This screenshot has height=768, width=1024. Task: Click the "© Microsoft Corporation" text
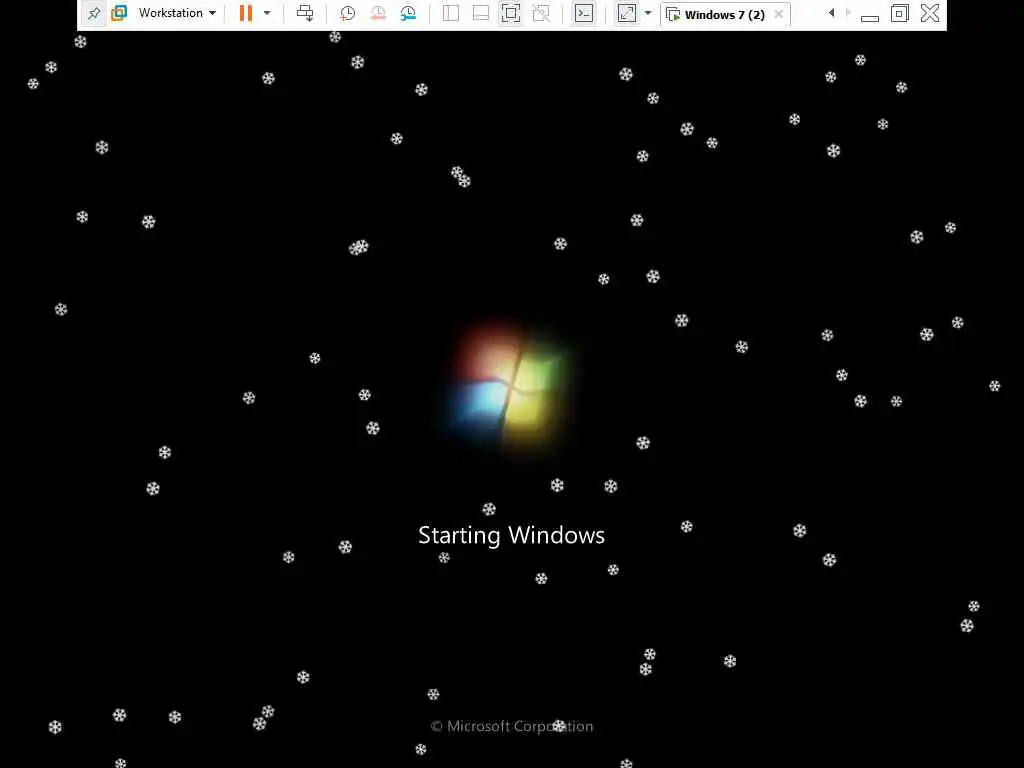(x=512, y=726)
